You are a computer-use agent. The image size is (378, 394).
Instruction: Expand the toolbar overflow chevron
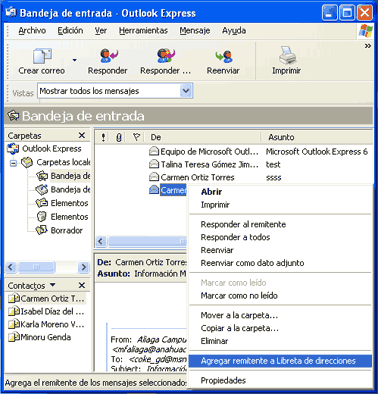coord(368,46)
